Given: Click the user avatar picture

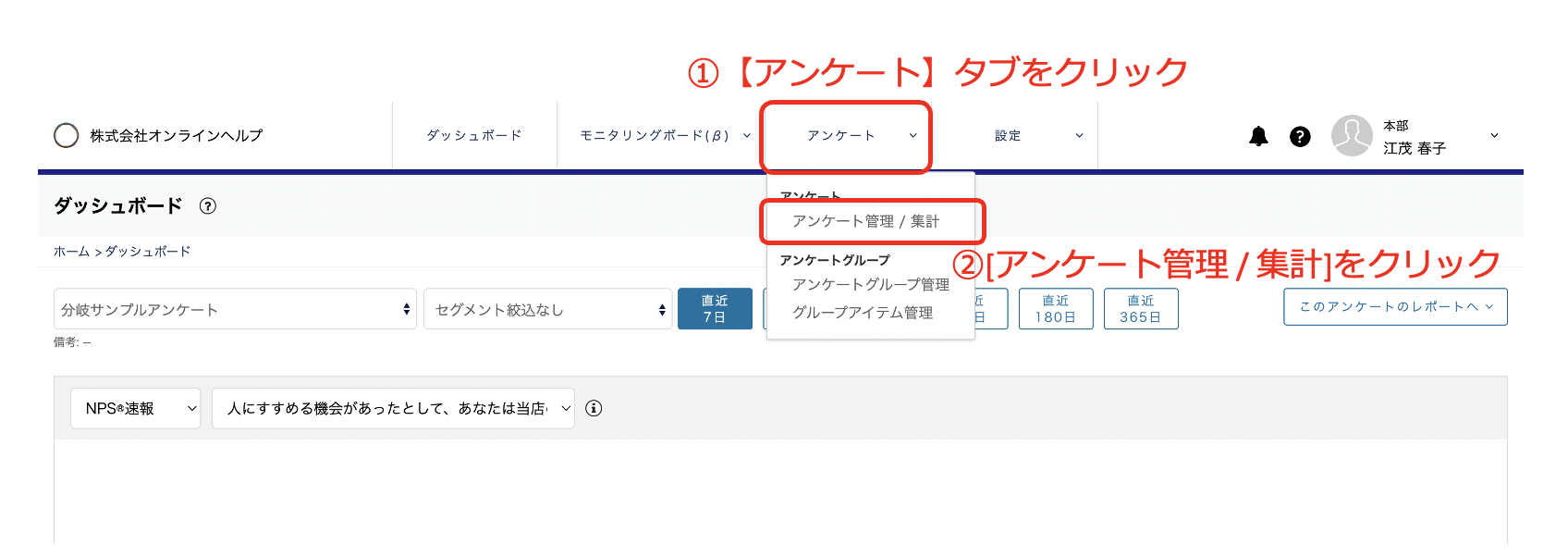Looking at the screenshot, I should (1351, 136).
